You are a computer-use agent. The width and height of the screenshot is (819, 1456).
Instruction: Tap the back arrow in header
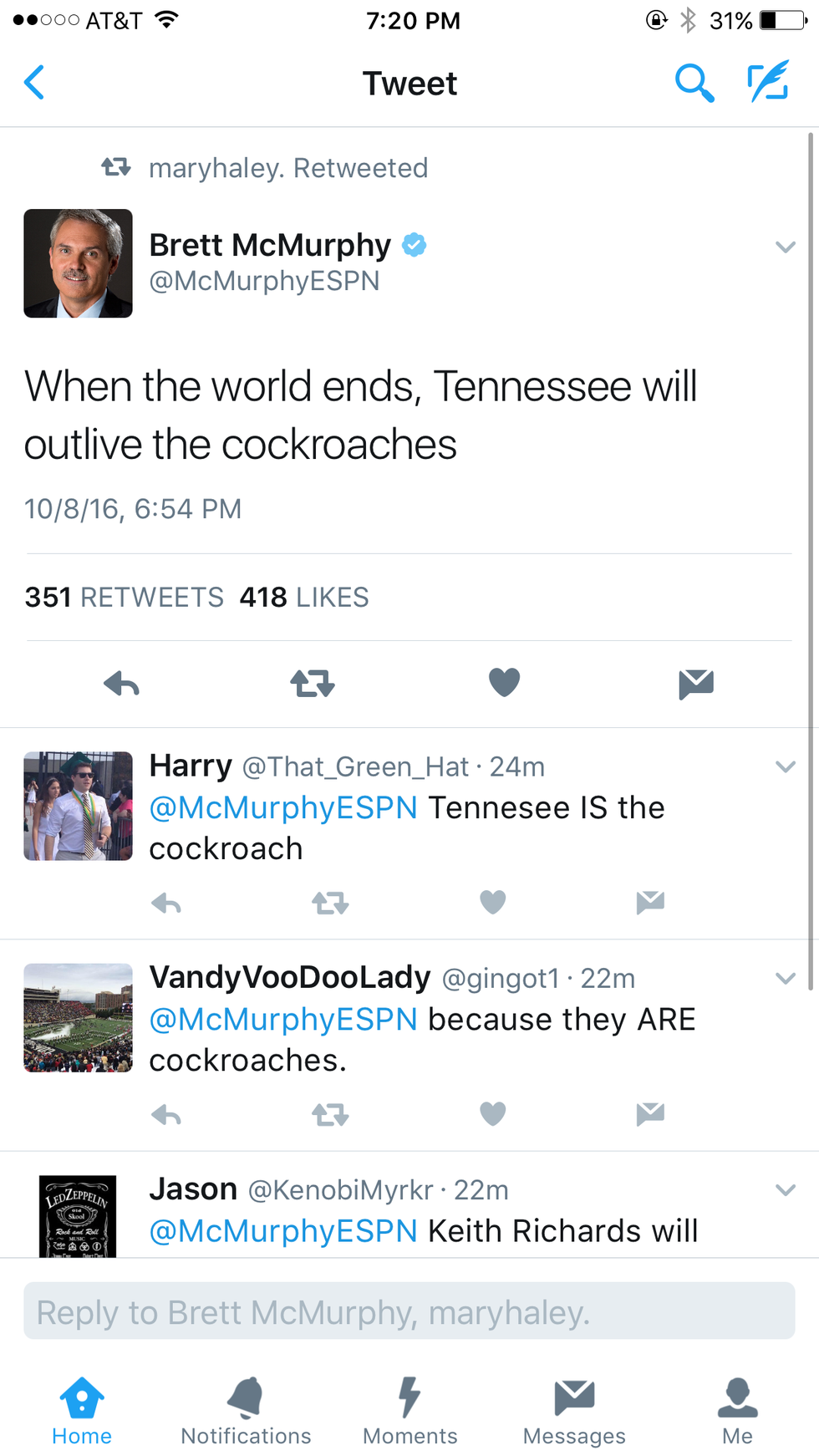pyautogui.click(x=35, y=83)
